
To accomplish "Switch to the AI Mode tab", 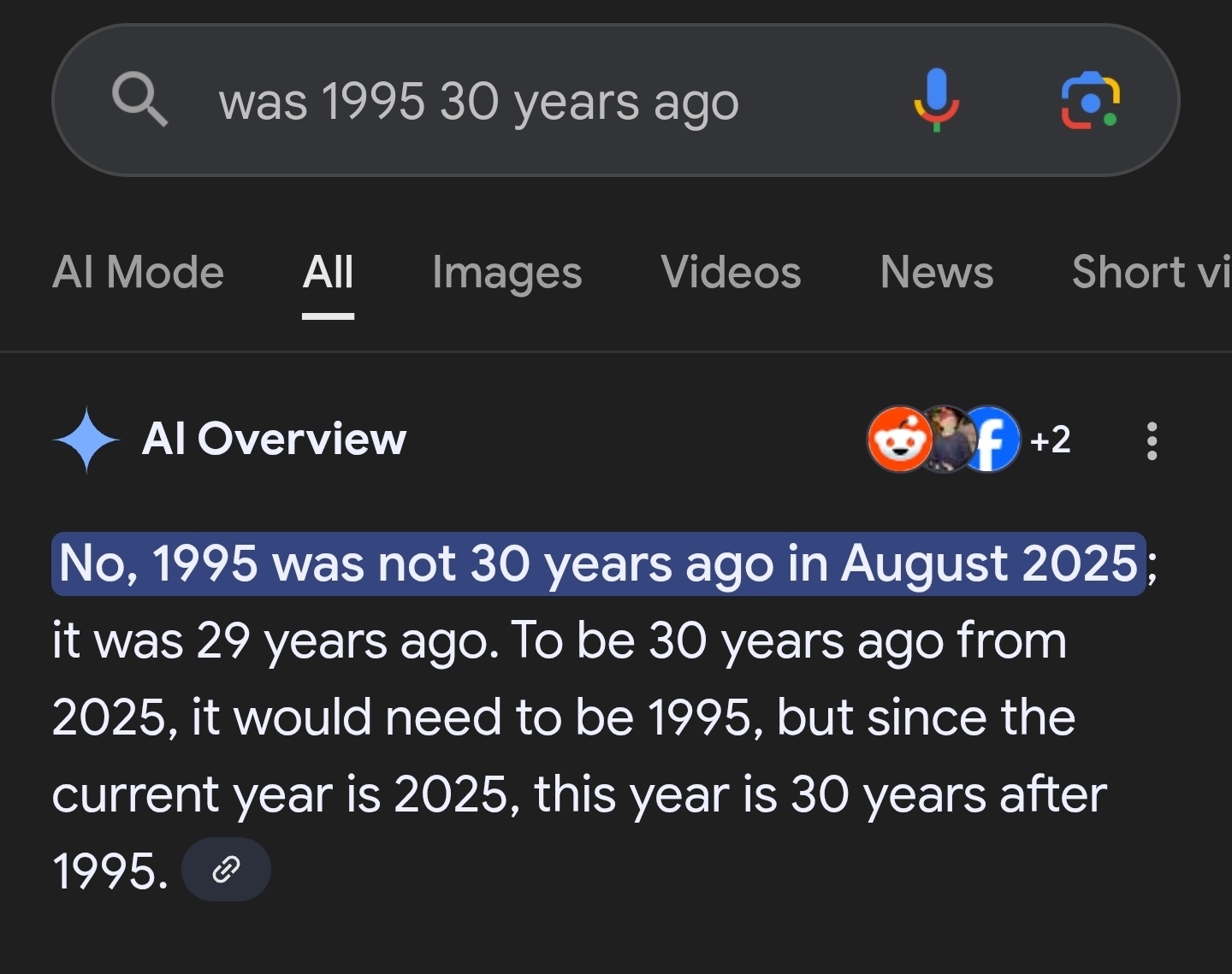I will 138,273.
